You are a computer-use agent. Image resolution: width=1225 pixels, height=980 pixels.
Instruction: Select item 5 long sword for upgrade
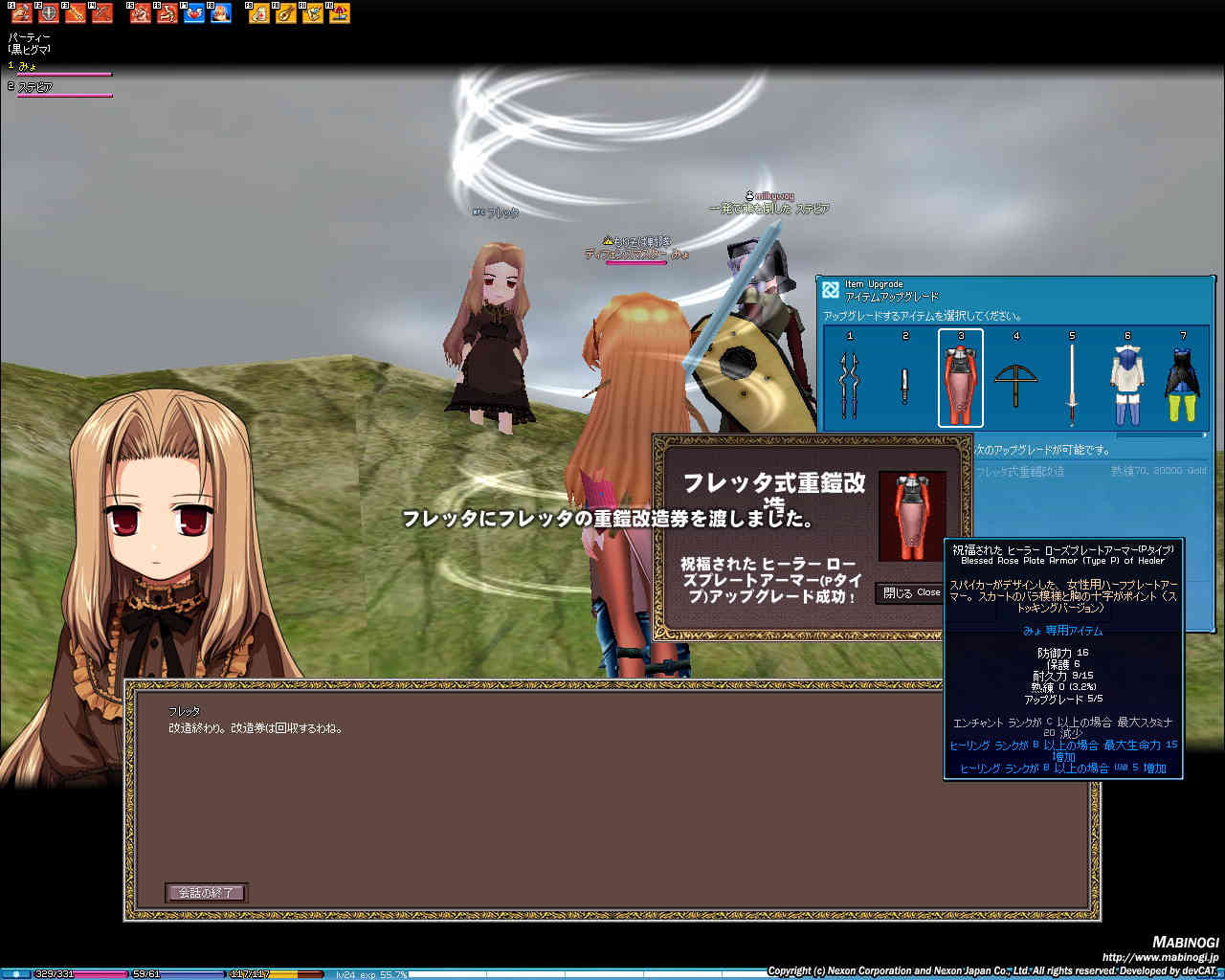coord(1072,382)
